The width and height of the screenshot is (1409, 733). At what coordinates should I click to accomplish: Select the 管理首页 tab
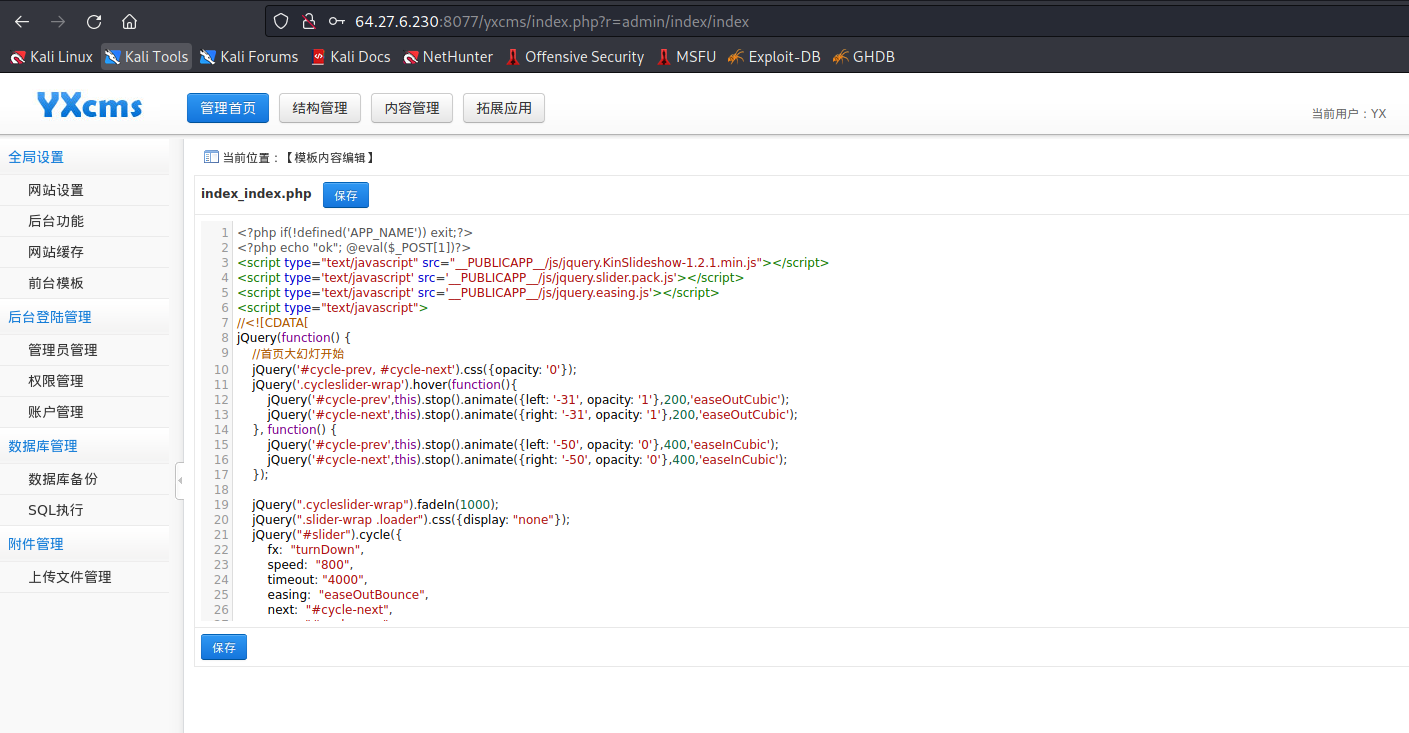pos(228,108)
